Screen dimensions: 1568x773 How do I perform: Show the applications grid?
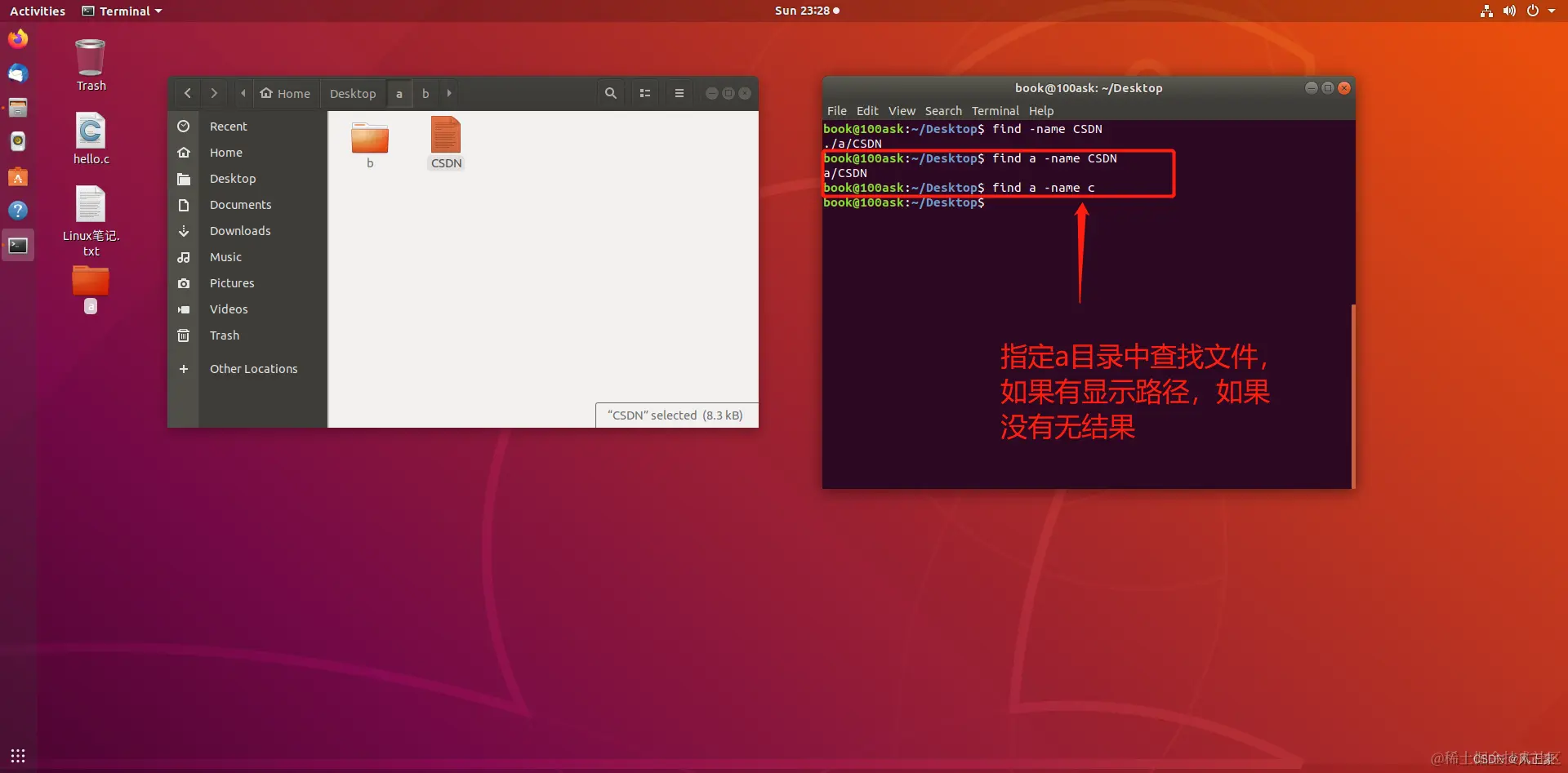click(18, 756)
